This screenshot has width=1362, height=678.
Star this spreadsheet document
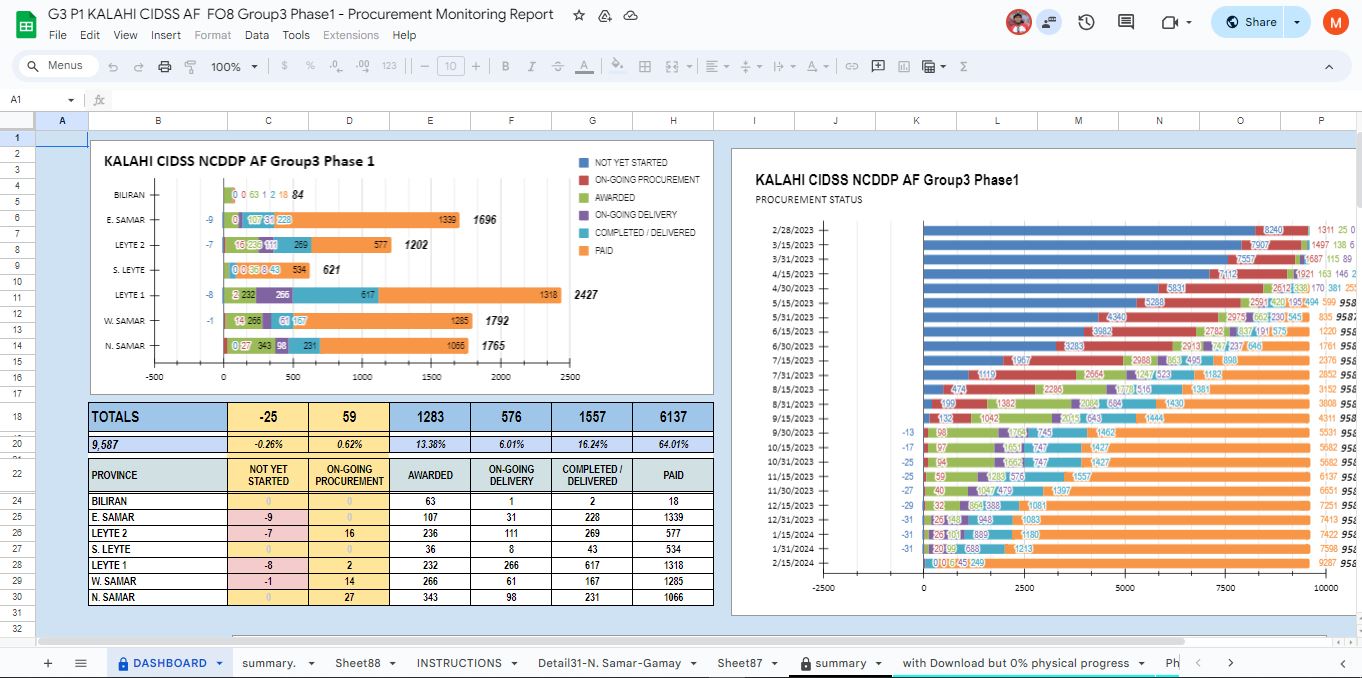(579, 15)
